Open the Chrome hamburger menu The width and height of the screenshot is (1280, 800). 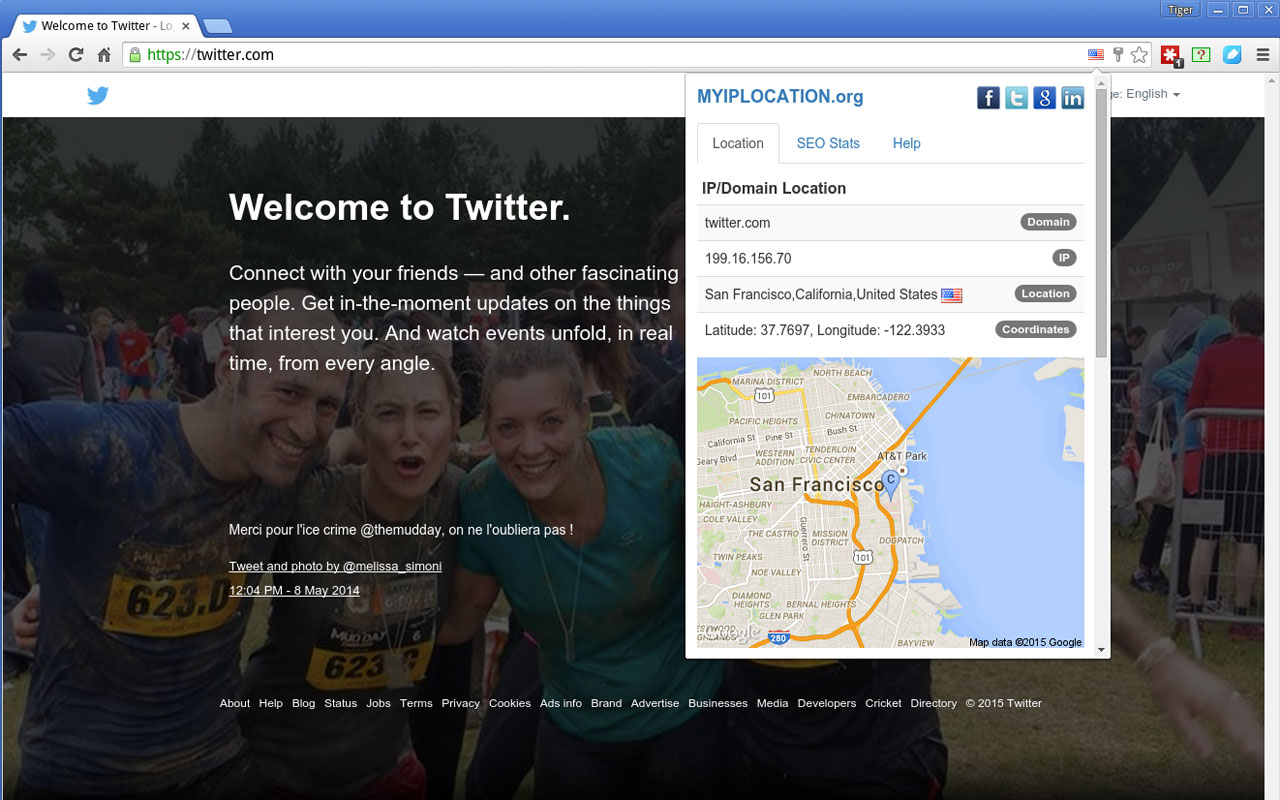1264,55
